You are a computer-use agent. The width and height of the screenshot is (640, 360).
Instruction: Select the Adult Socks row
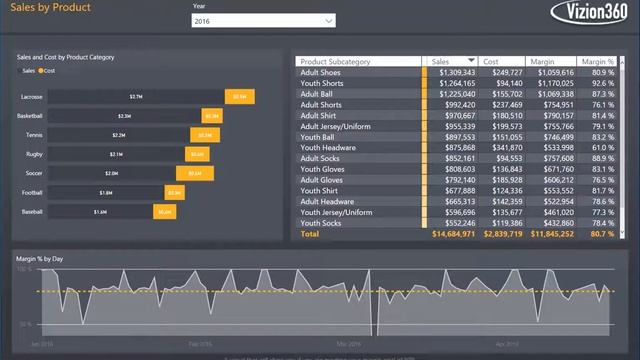point(457,158)
